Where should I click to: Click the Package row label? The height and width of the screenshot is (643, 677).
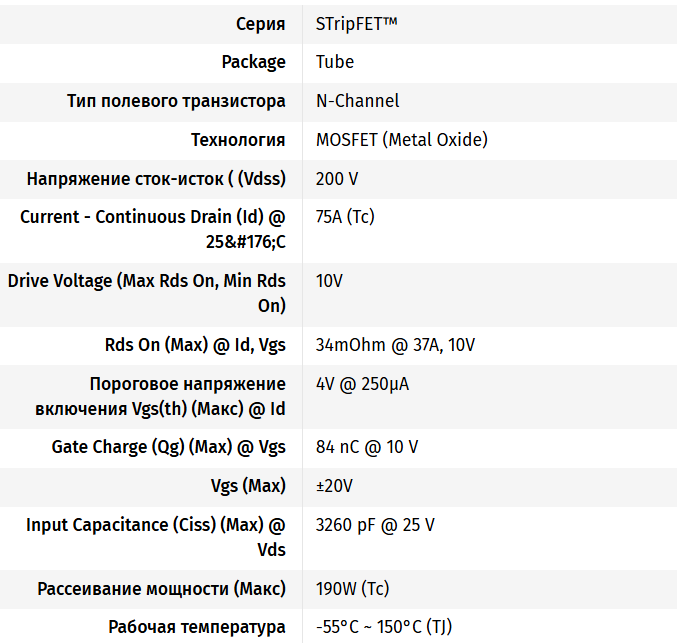click(x=253, y=62)
